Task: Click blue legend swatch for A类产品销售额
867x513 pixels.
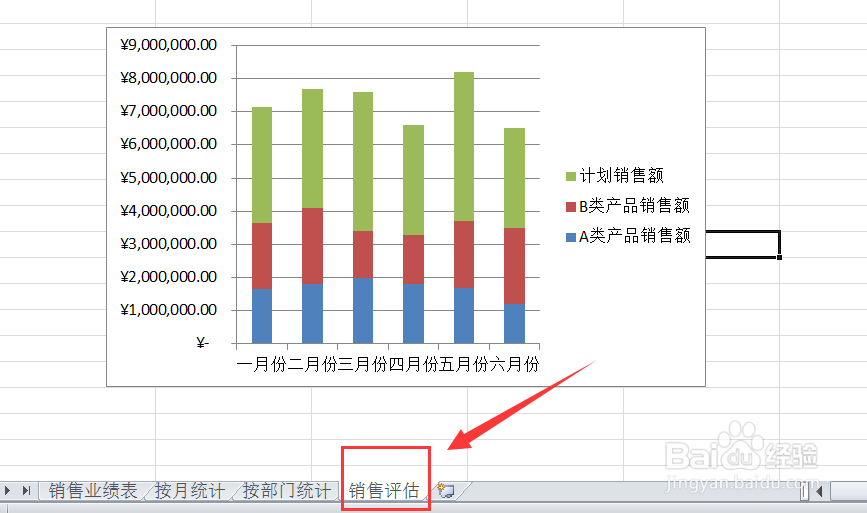Action: (571, 237)
